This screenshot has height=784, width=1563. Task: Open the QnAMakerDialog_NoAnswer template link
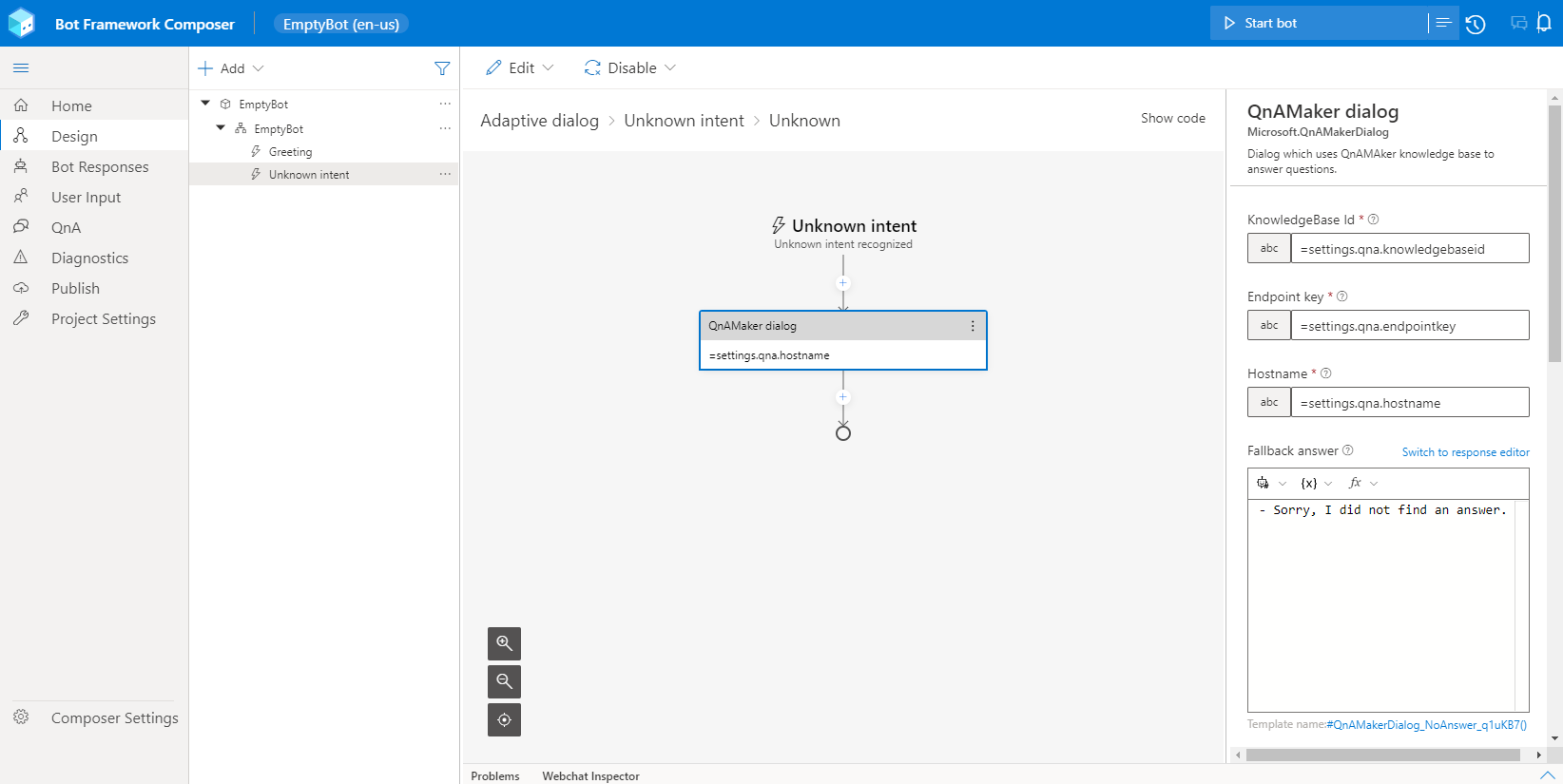[x=1426, y=725]
